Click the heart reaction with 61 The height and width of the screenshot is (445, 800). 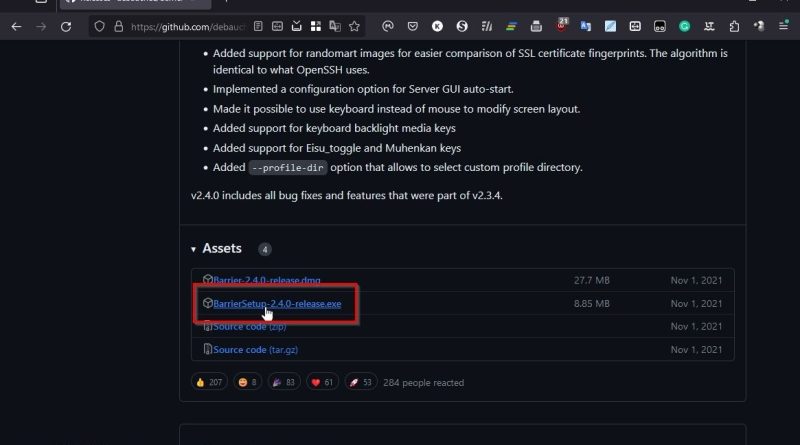pos(322,382)
